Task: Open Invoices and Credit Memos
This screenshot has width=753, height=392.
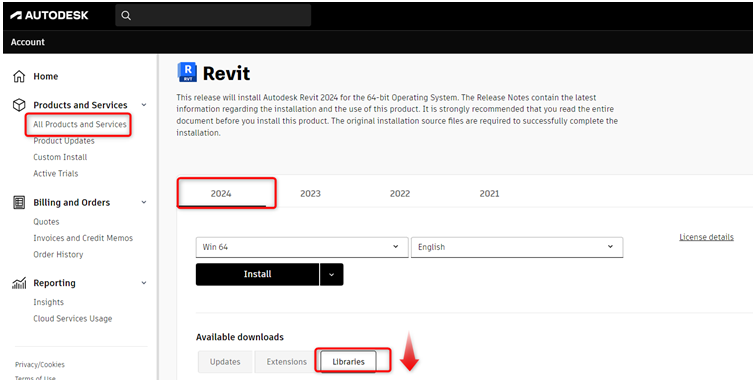Action: coord(83,238)
